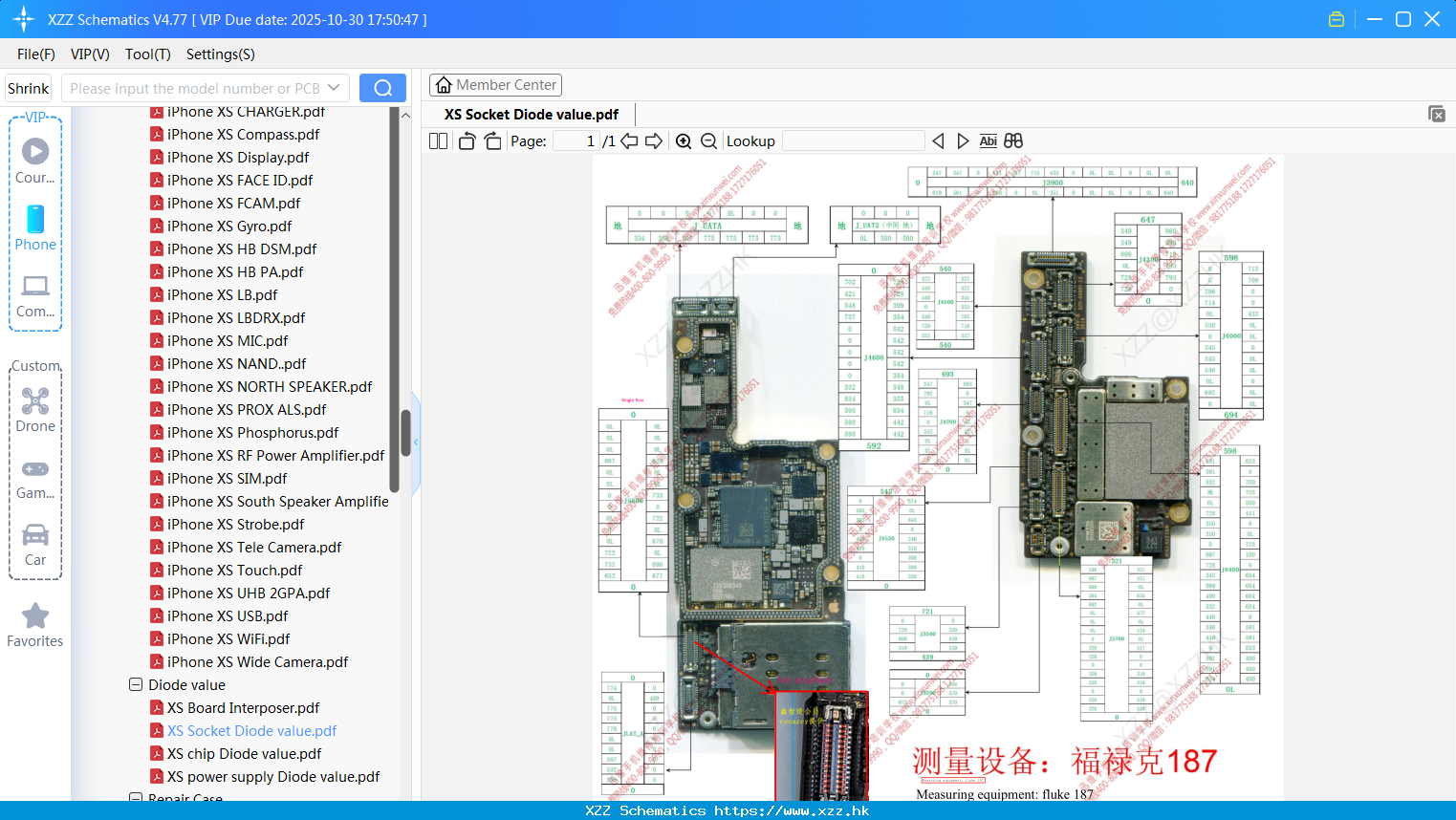The image size is (1456, 820).
Task: Open iPhone XS Touch.pdf
Action: [x=234, y=570]
